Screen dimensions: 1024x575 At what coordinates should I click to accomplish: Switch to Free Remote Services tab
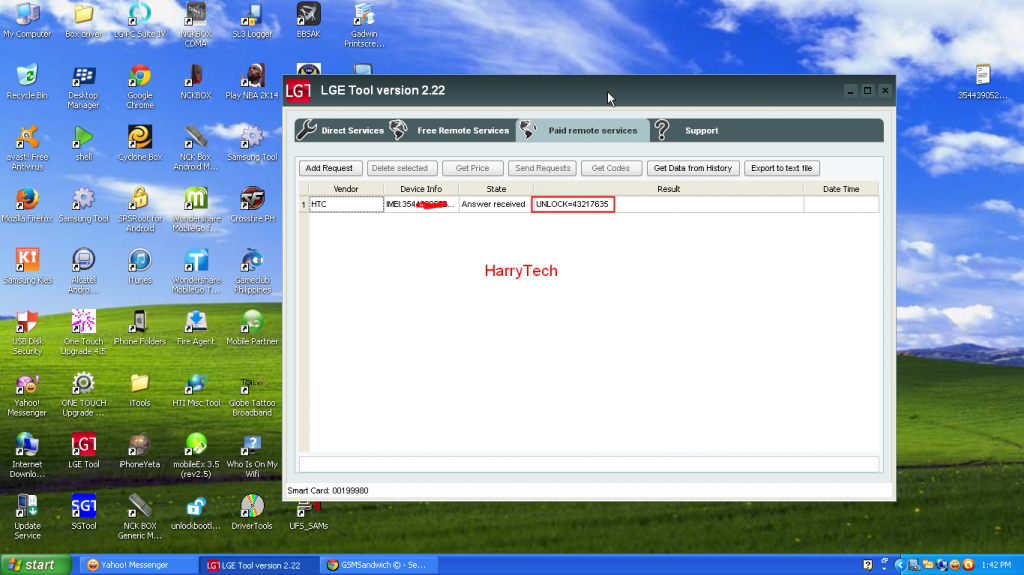pyautogui.click(x=451, y=130)
